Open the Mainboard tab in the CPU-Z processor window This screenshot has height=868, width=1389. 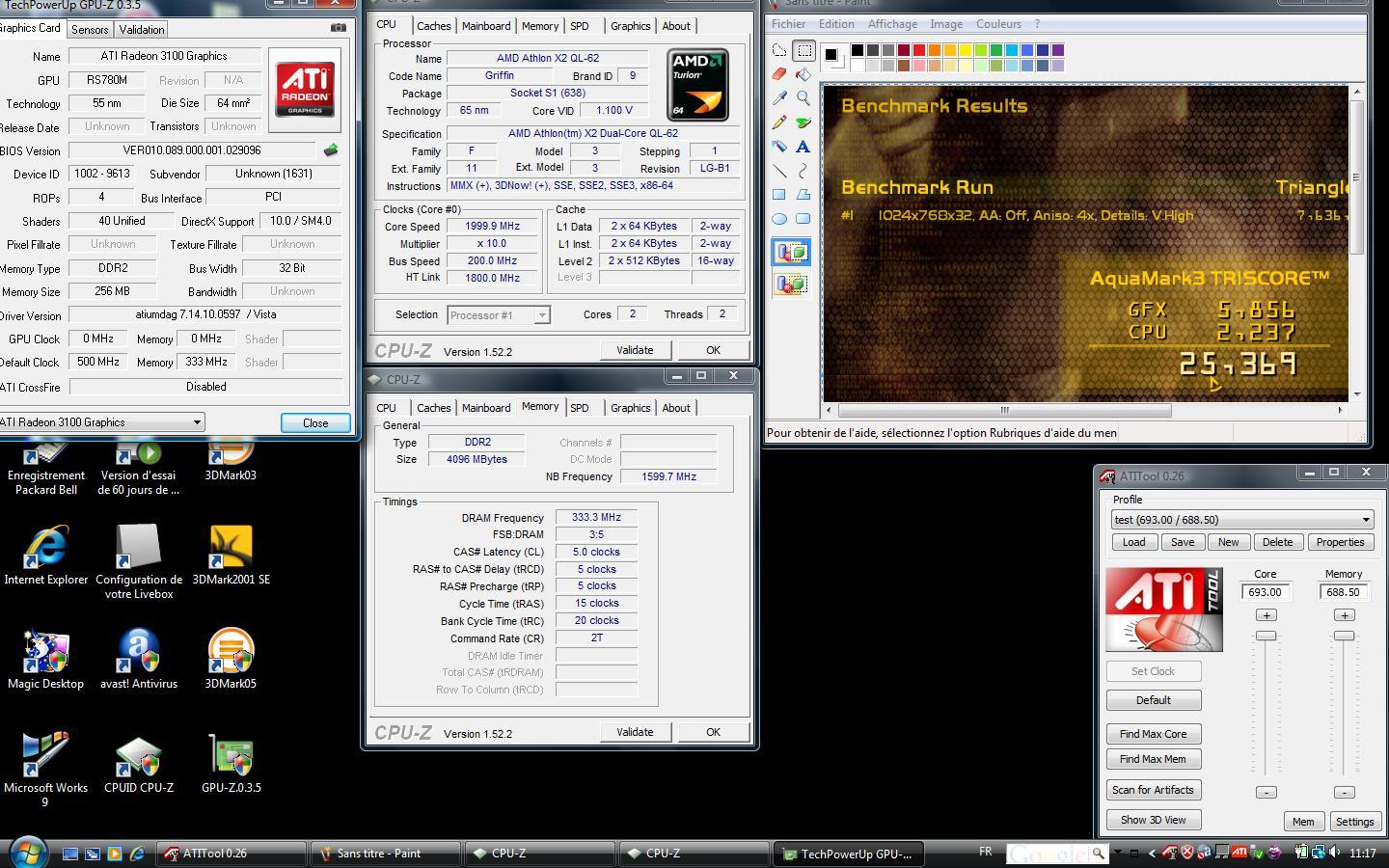tap(486, 26)
